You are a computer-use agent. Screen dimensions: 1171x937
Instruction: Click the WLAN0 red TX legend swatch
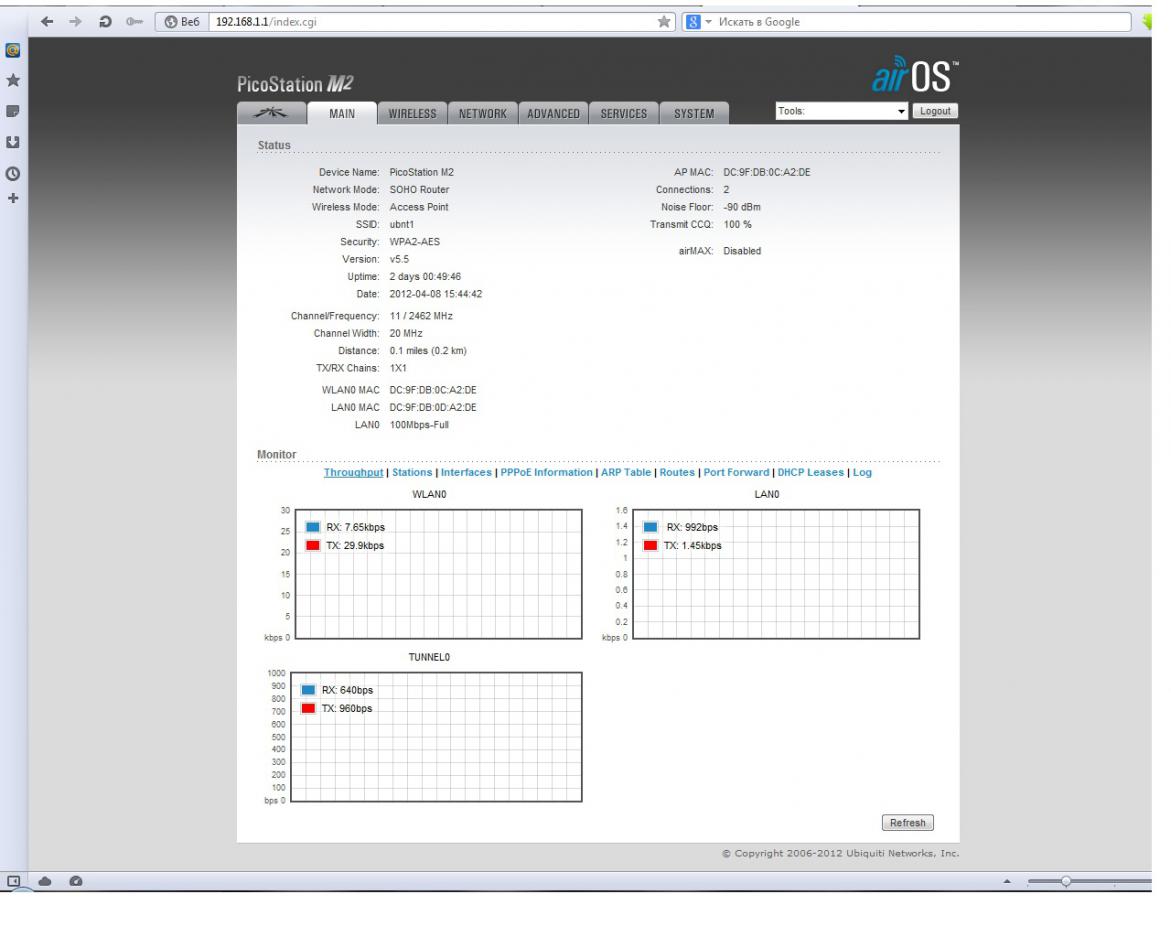point(313,546)
